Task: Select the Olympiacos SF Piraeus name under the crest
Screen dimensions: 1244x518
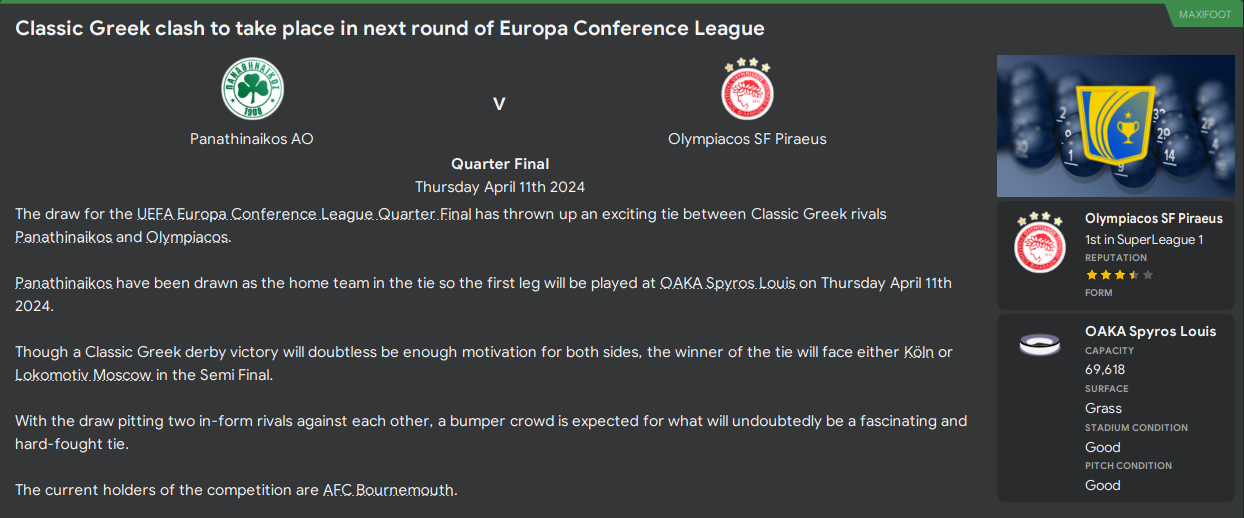Action: tap(747, 139)
